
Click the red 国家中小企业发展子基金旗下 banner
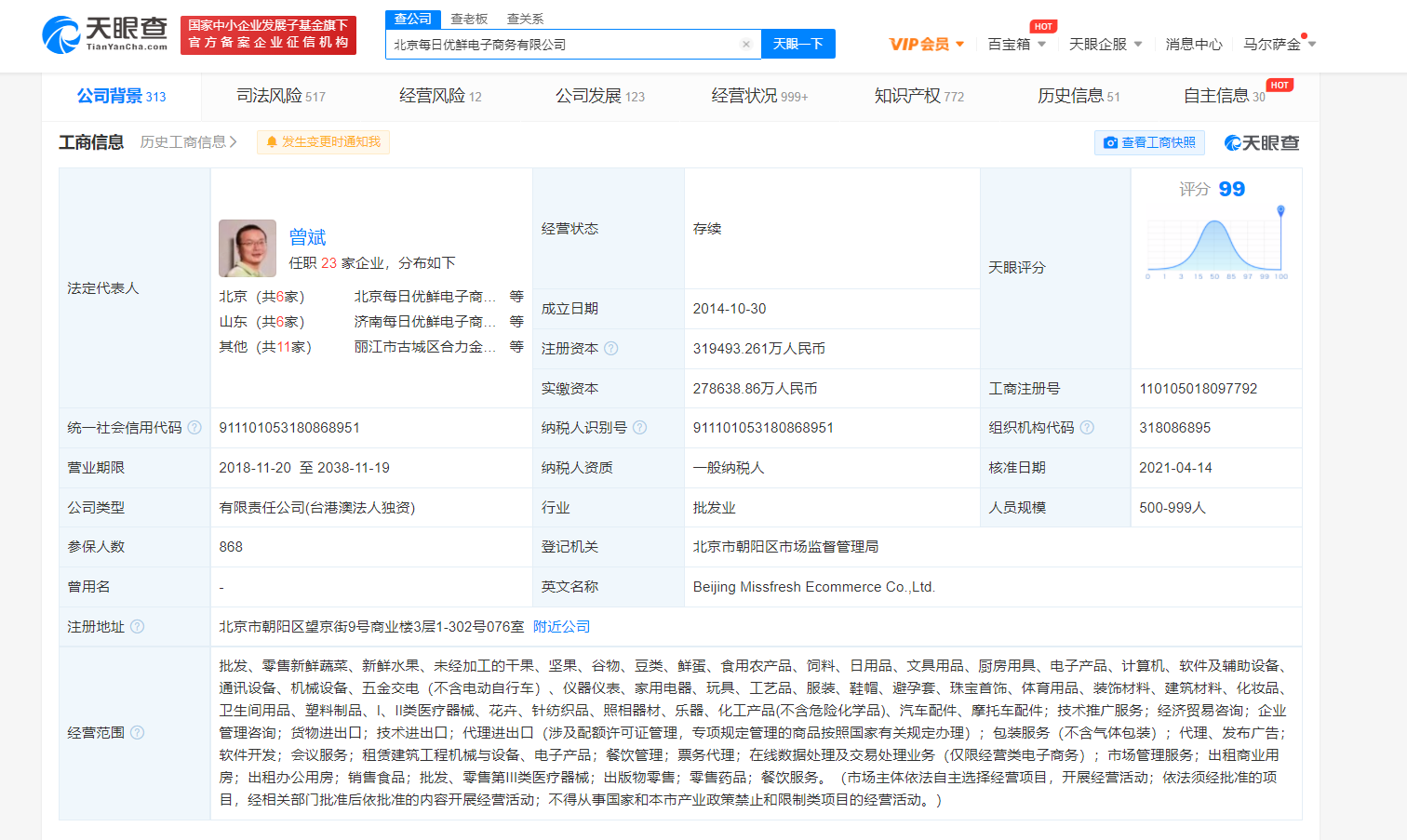[268, 34]
